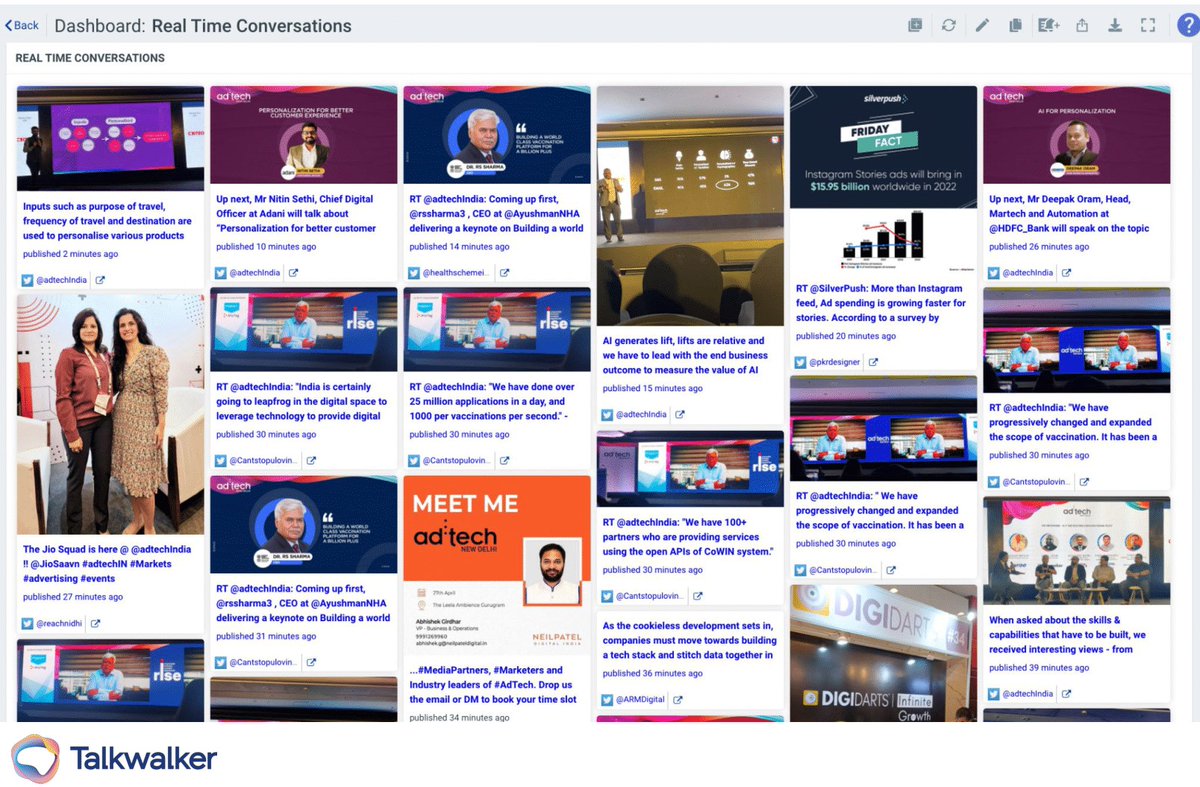Edit the dashboard with the pencil icon
The height and width of the screenshot is (787, 1200).
coord(982,26)
